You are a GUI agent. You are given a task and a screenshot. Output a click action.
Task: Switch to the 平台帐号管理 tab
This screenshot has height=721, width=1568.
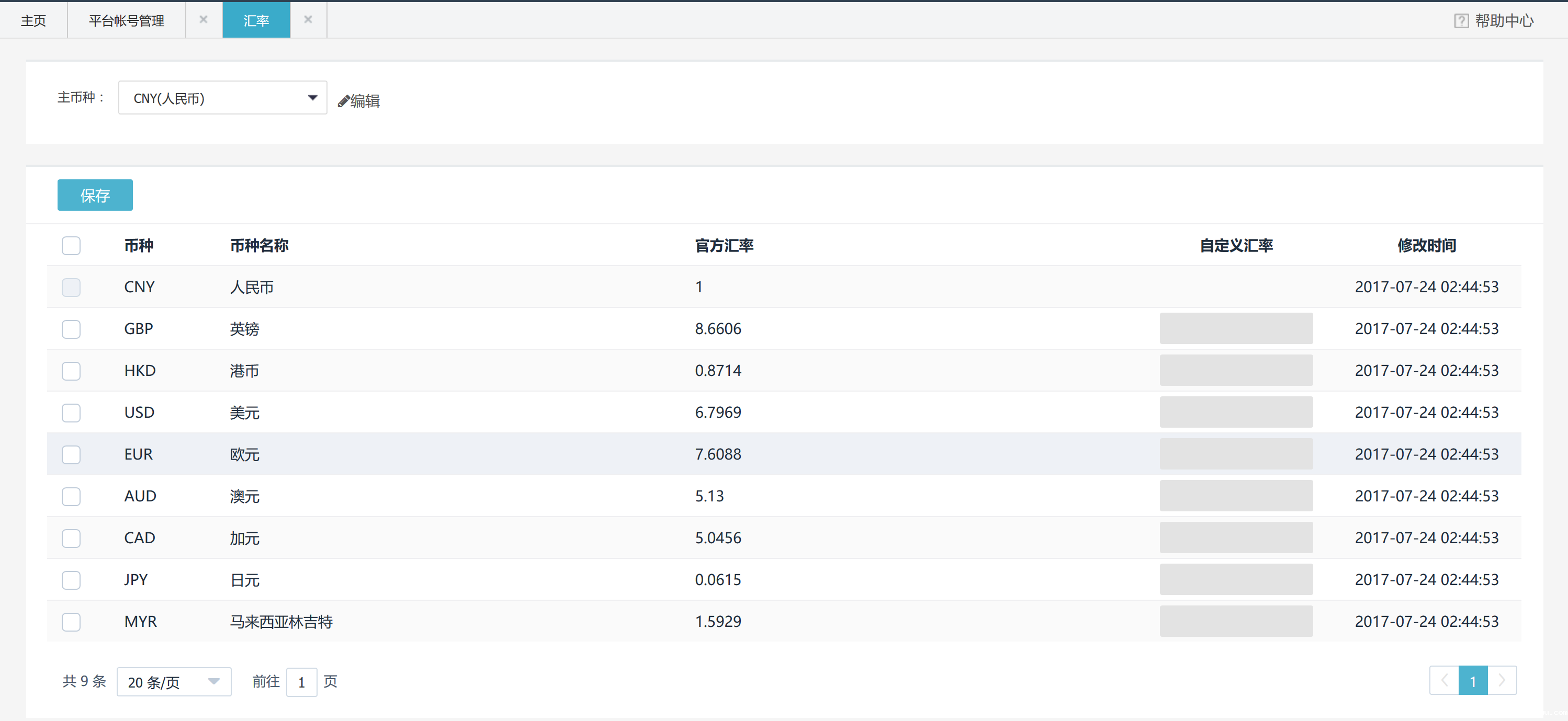tap(126, 21)
